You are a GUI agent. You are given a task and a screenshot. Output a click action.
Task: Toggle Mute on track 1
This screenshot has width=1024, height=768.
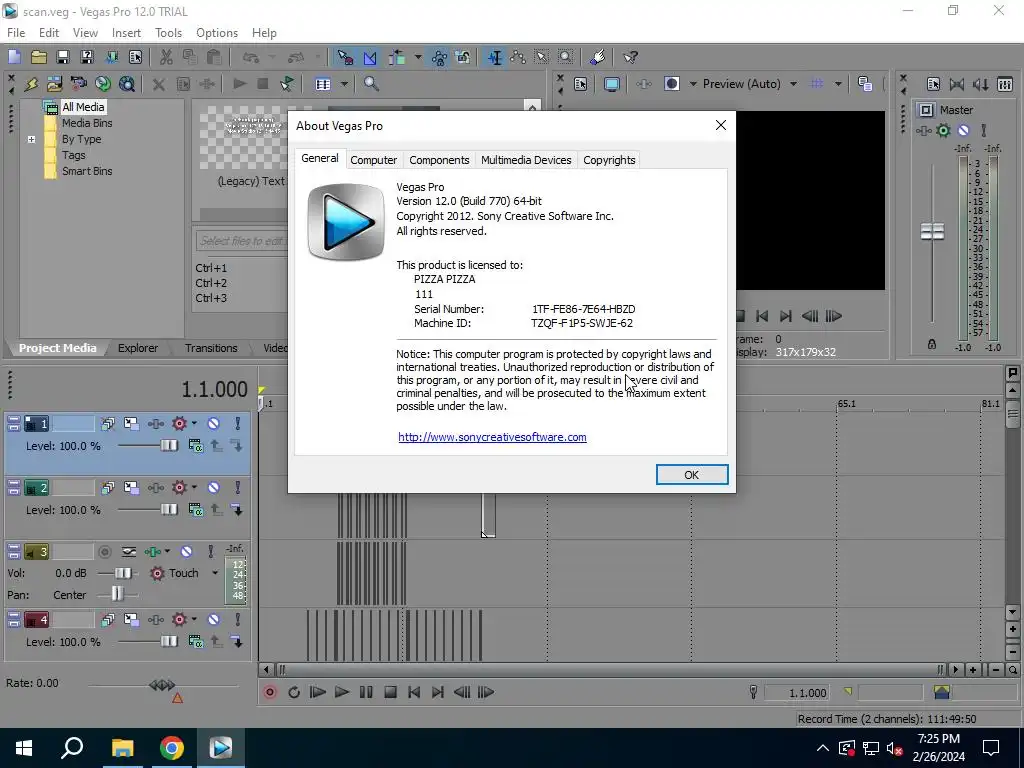click(214, 423)
